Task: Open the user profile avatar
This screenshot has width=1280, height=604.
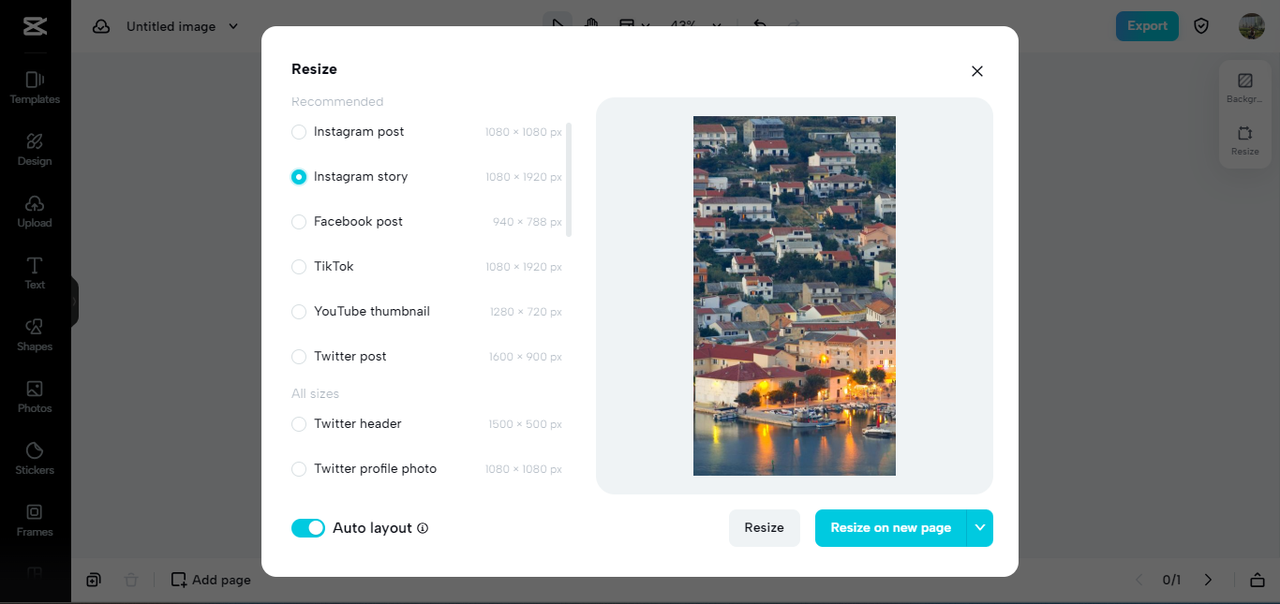Action: tap(1252, 26)
